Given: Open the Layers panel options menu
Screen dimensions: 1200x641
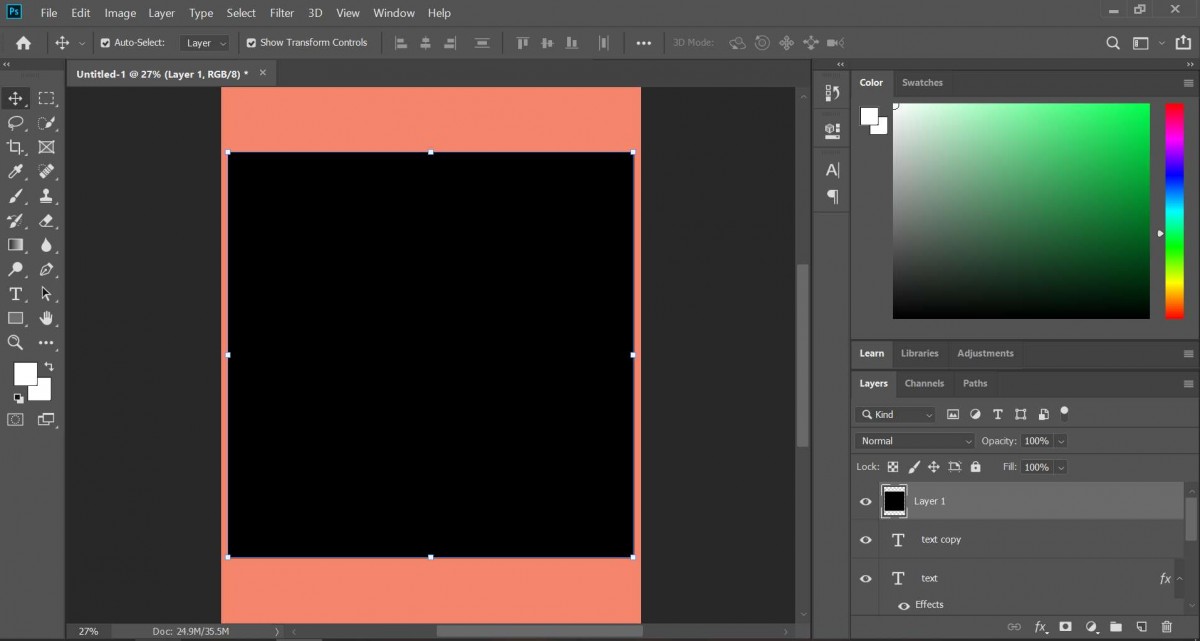Looking at the screenshot, I should pyautogui.click(x=1188, y=383).
